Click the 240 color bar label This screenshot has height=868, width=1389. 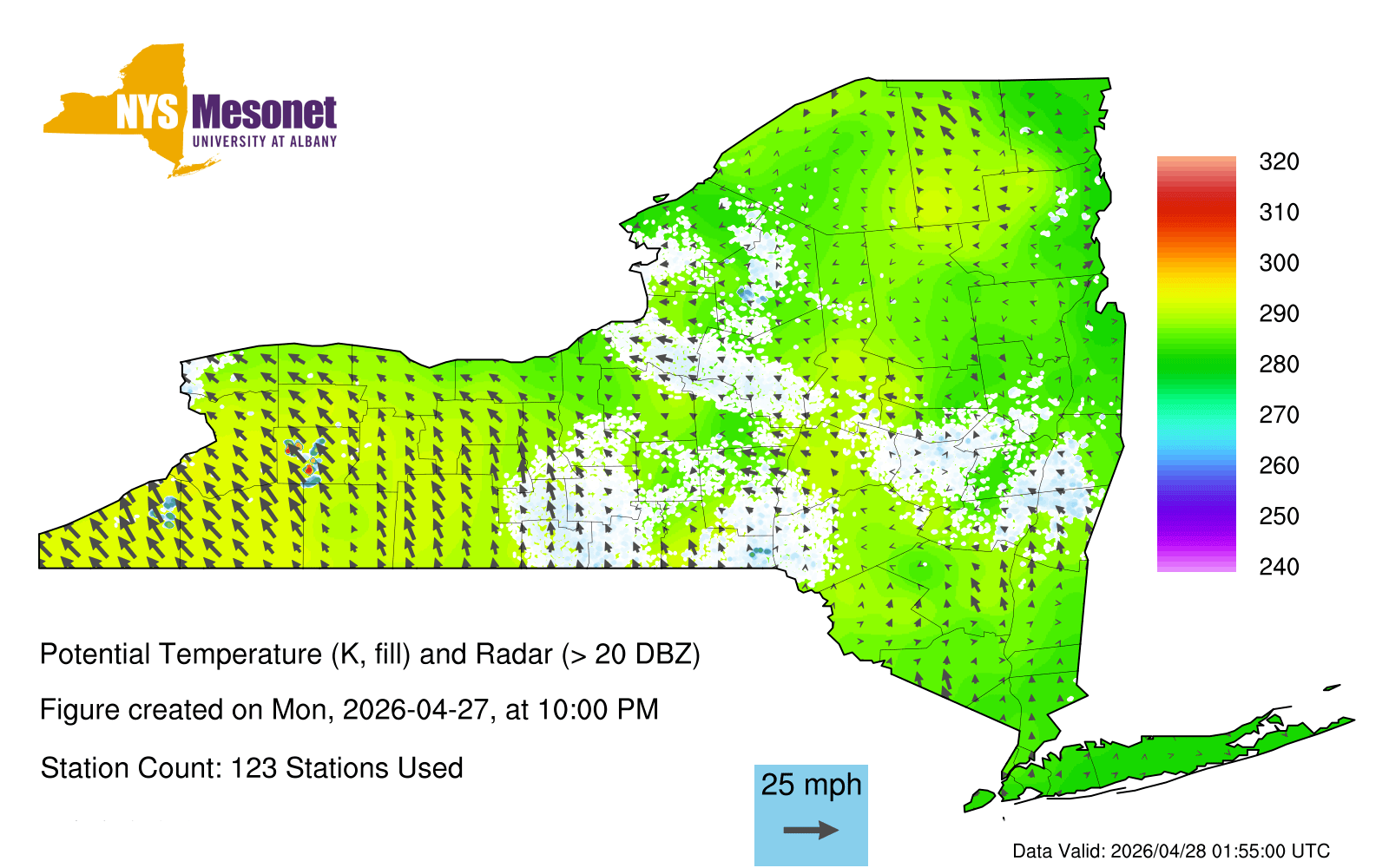click(x=1279, y=568)
